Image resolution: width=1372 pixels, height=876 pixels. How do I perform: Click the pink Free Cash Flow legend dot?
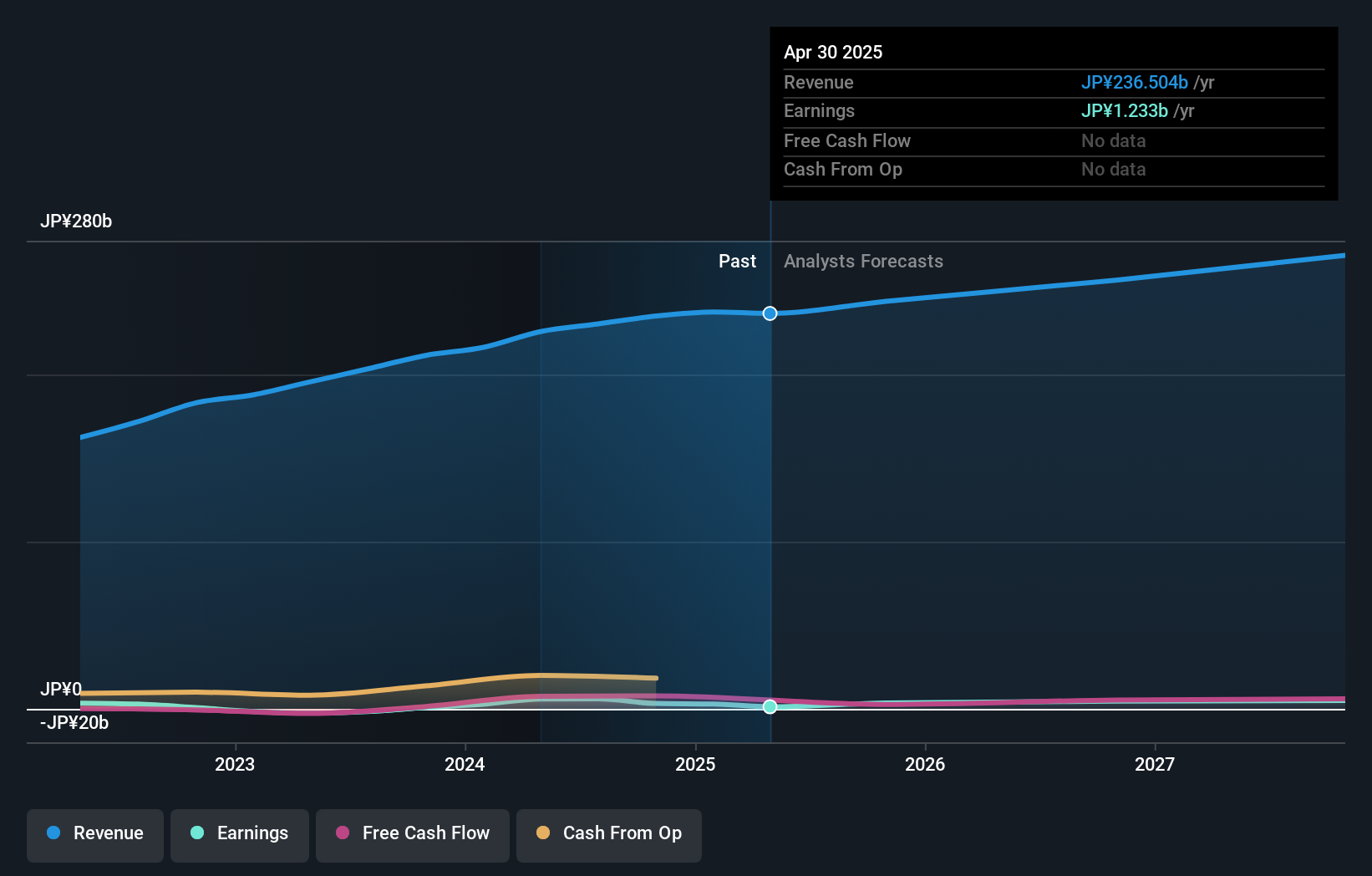point(343,833)
